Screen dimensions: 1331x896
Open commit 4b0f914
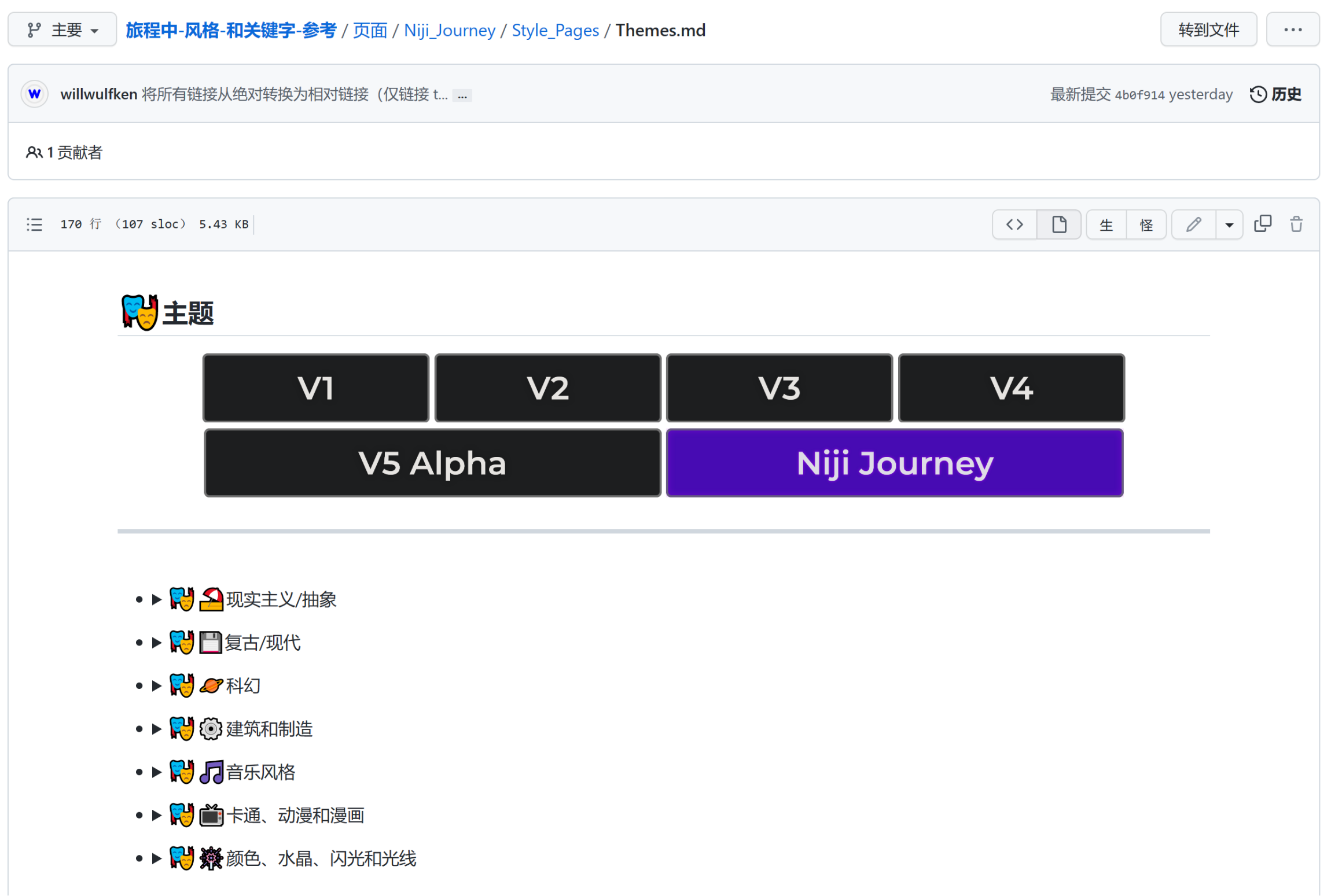tap(1139, 95)
